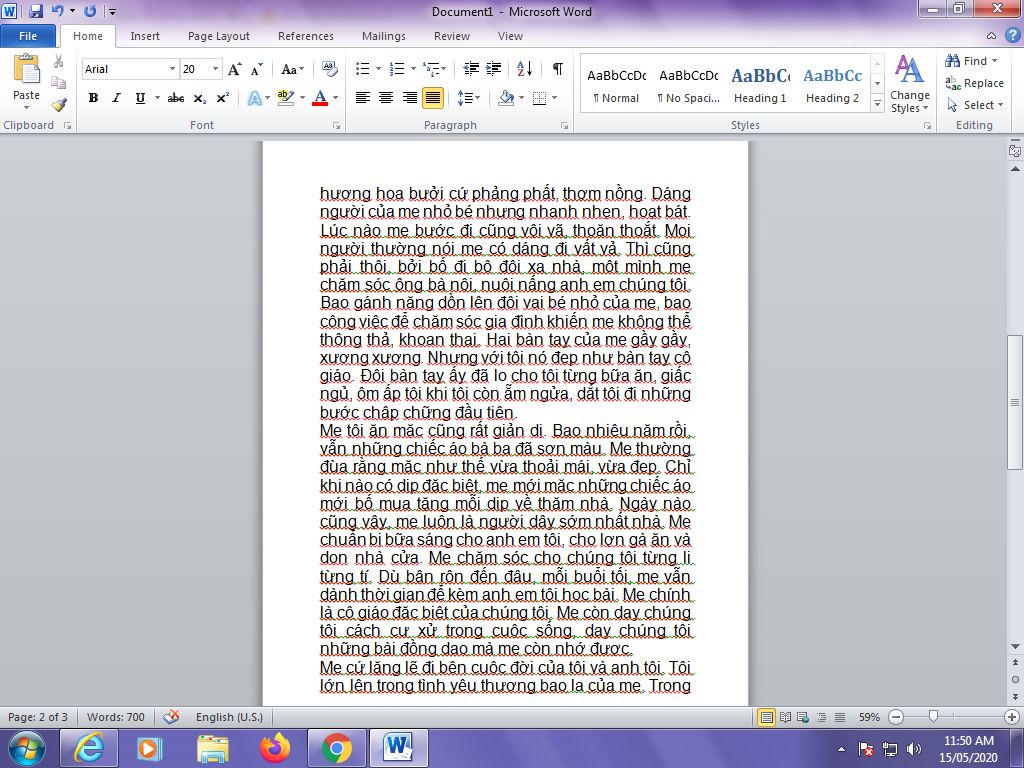Click the Sort A-Z icon

click(524, 69)
